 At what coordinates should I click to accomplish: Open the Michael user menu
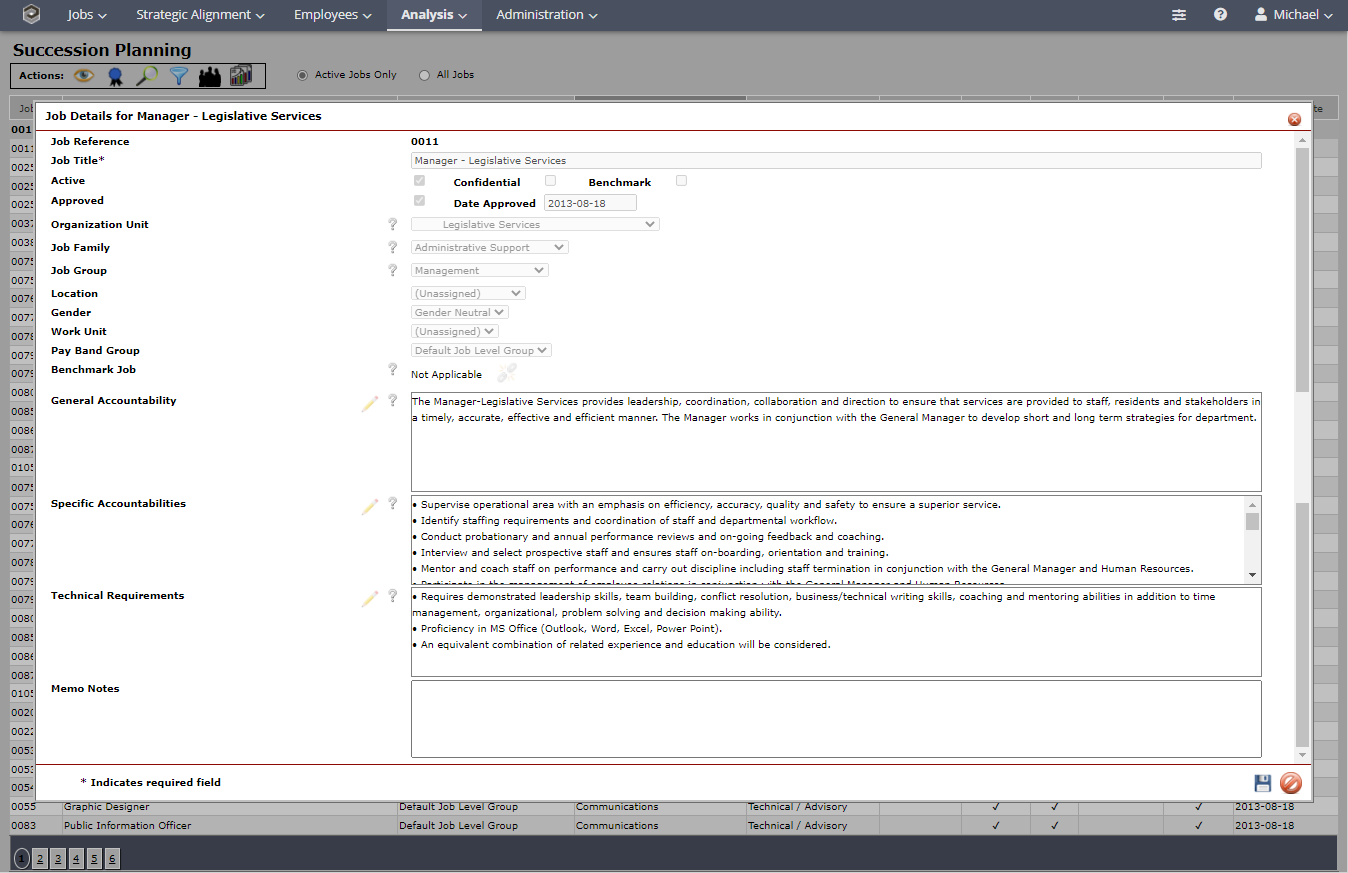coord(1293,15)
